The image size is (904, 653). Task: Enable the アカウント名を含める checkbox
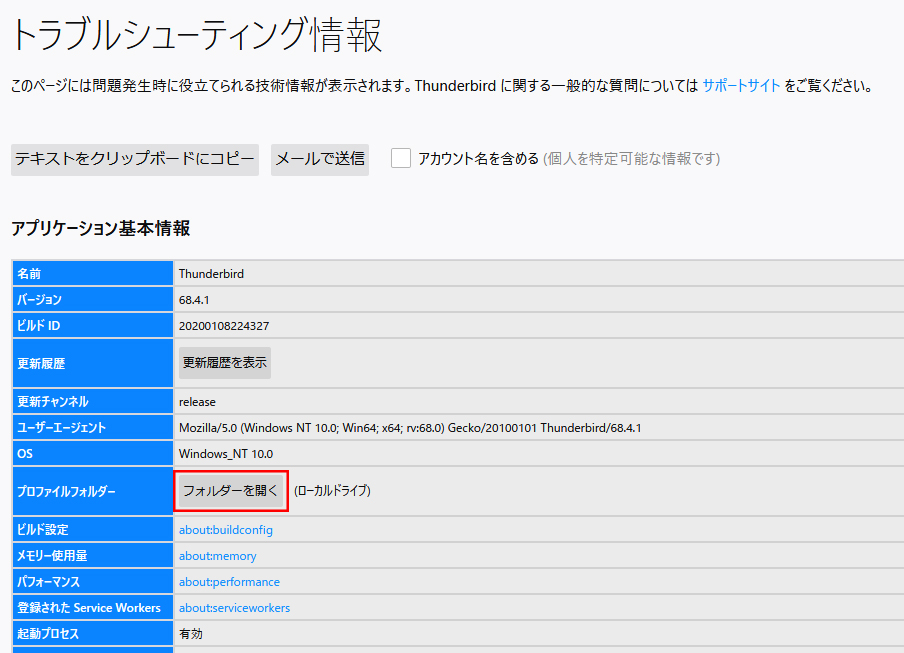coord(401,158)
